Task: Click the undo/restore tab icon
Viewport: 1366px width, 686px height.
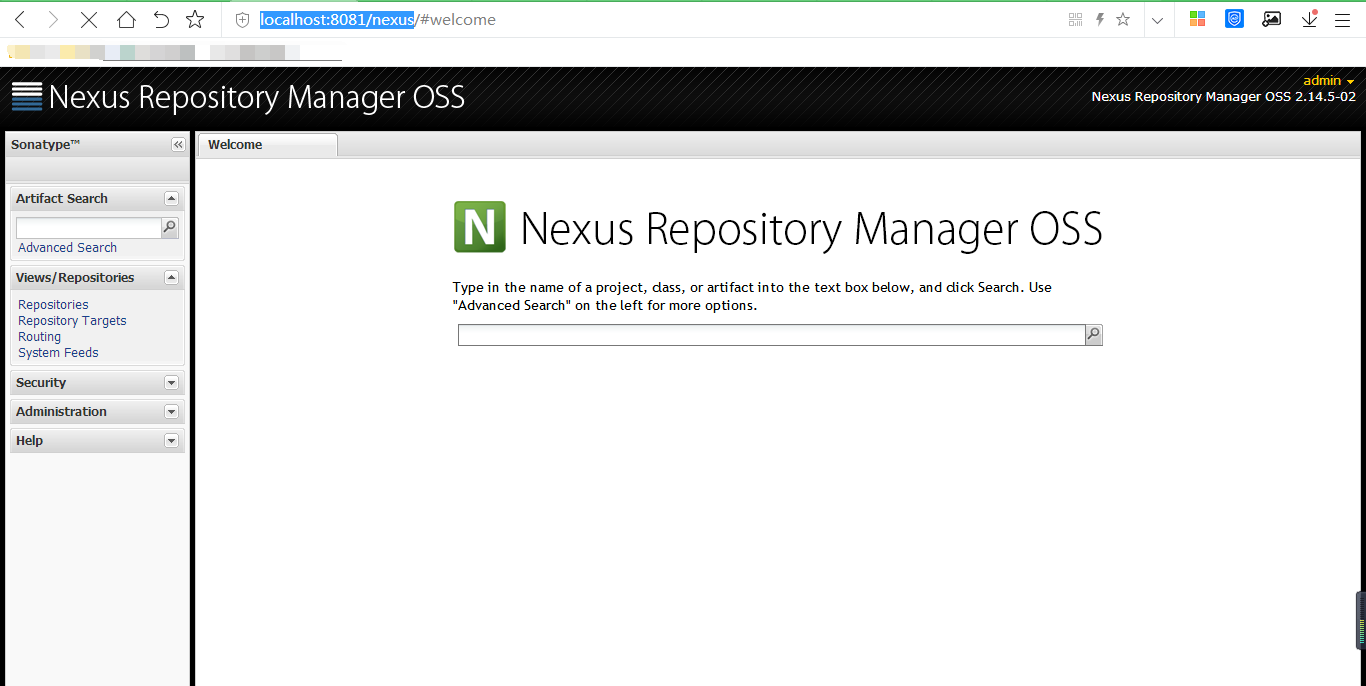Action: click(161, 19)
